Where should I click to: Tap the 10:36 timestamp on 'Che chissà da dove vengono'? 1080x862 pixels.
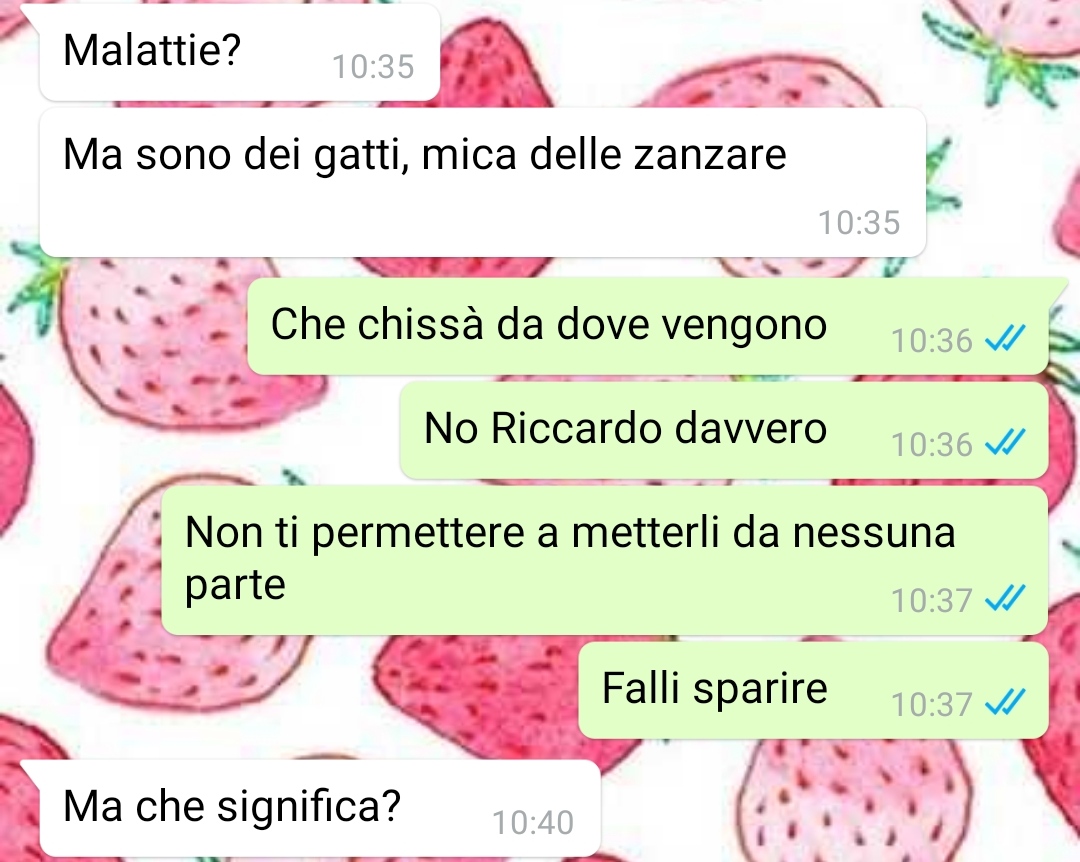931,340
